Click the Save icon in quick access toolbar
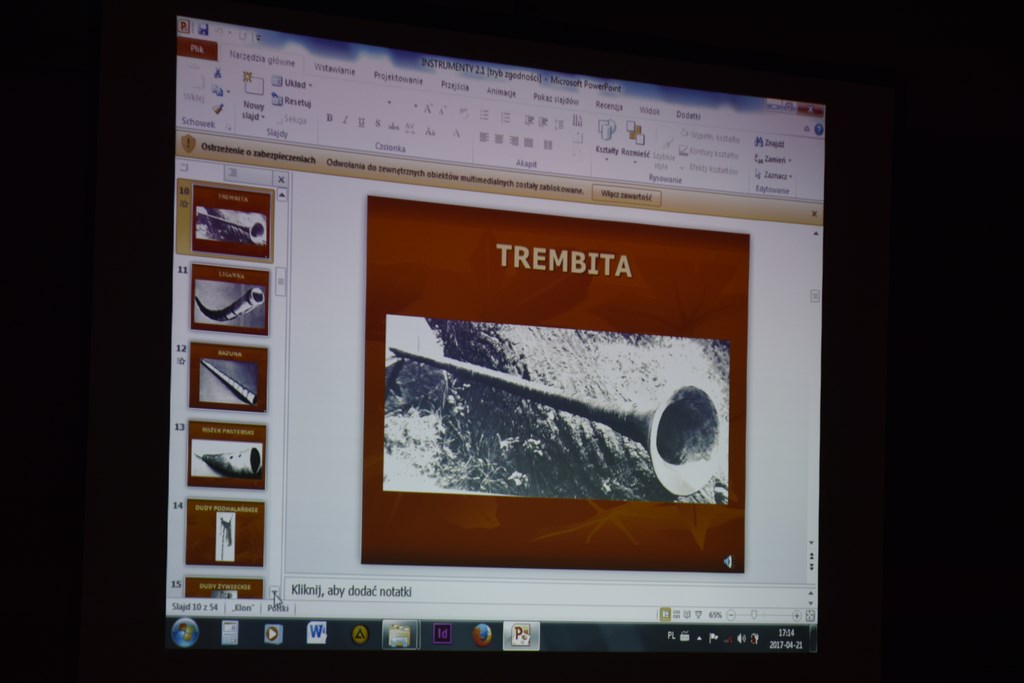 (x=203, y=30)
